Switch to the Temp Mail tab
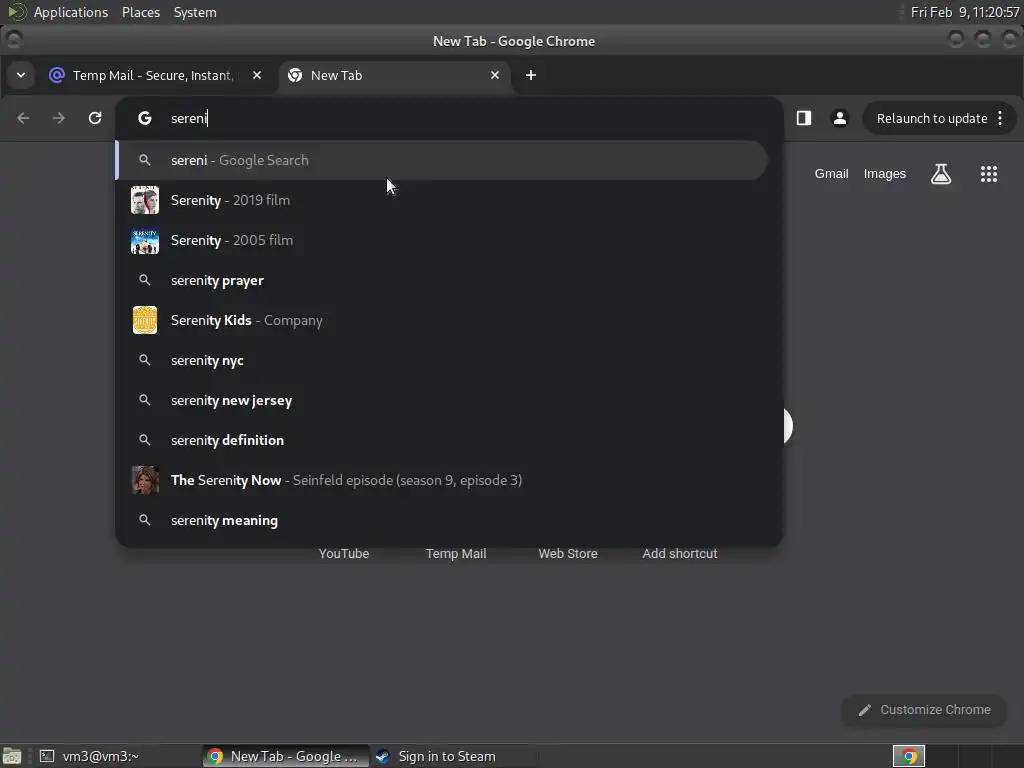The height and width of the screenshot is (768, 1024). [155, 75]
